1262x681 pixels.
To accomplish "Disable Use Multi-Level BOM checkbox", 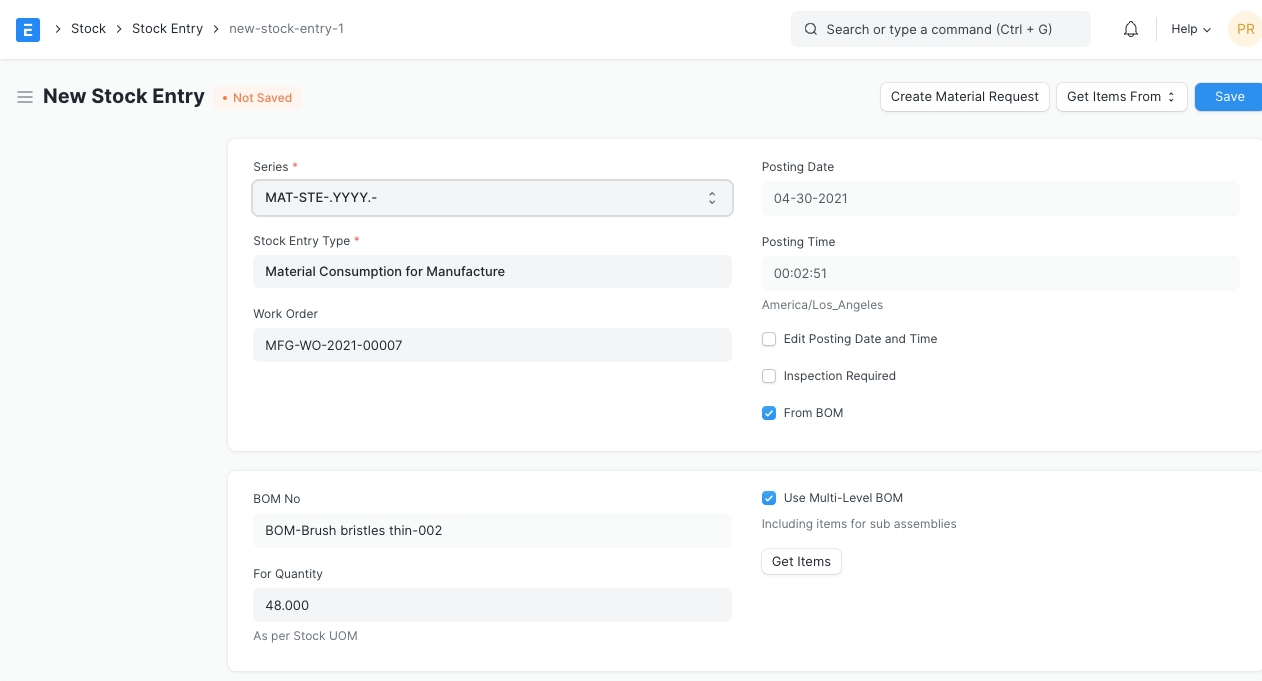I will point(769,498).
